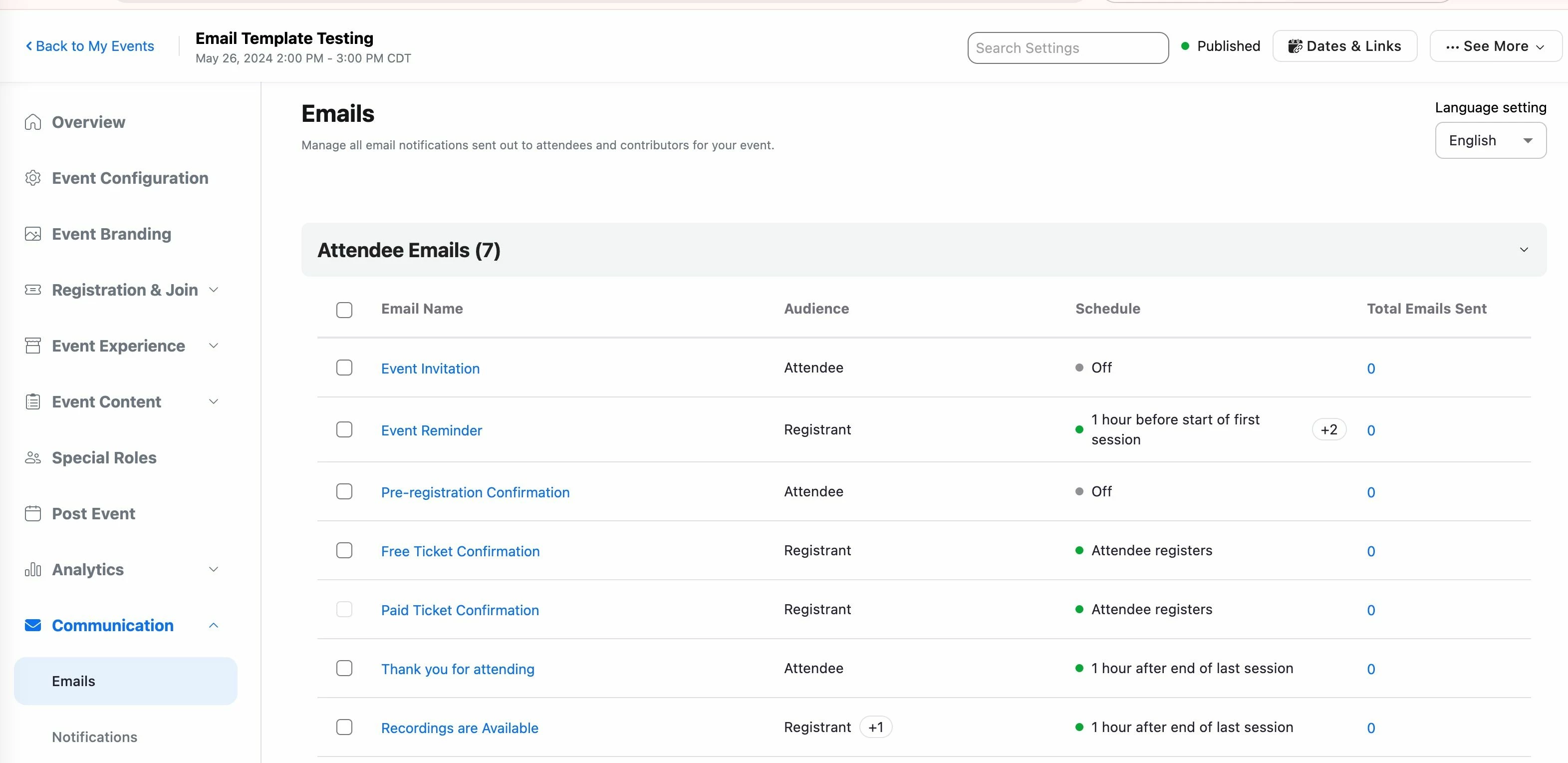Click the Event Configuration gear icon
The image size is (1568, 763).
coord(33,178)
